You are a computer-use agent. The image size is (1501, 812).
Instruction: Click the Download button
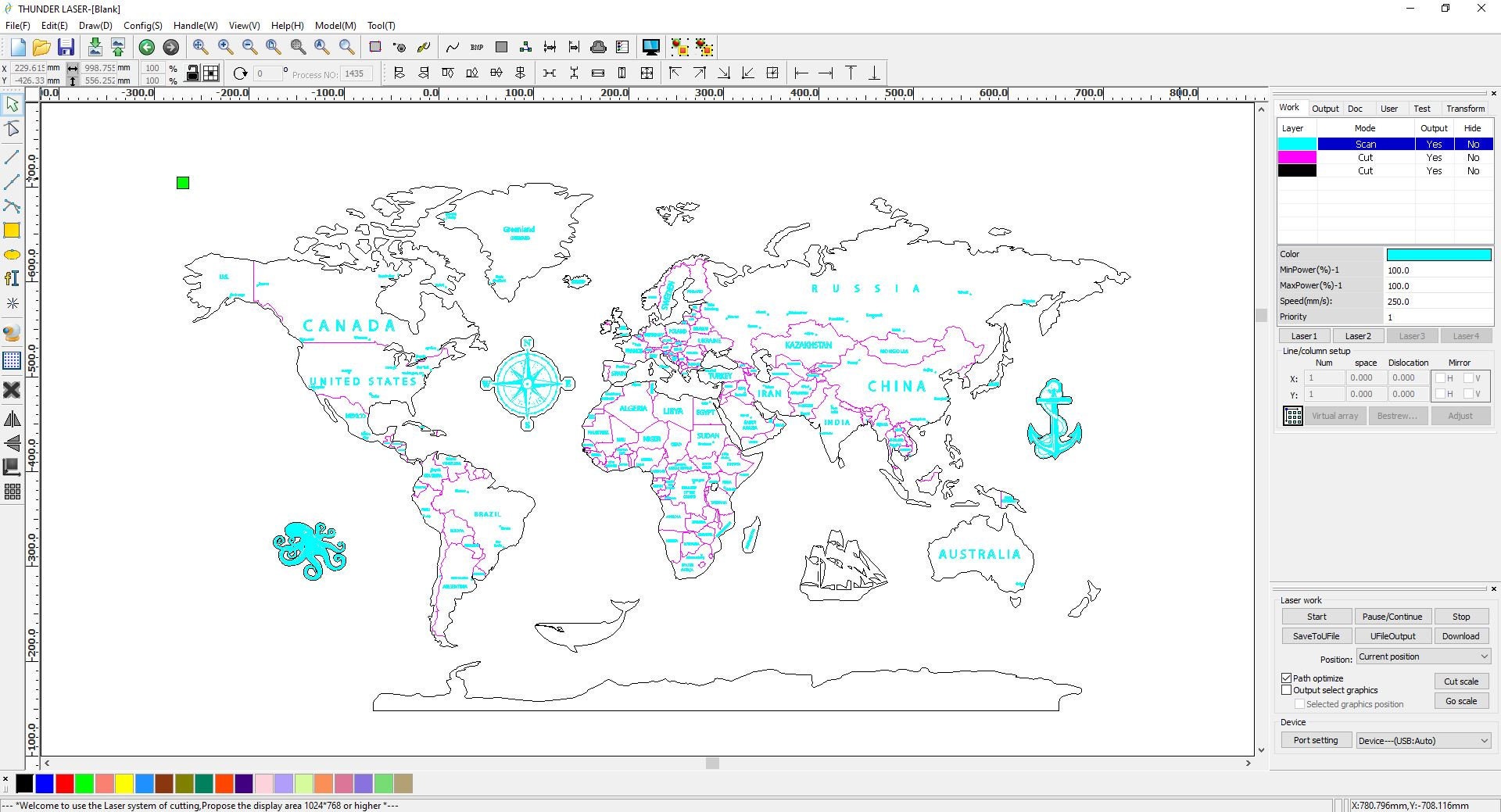point(1460,635)
